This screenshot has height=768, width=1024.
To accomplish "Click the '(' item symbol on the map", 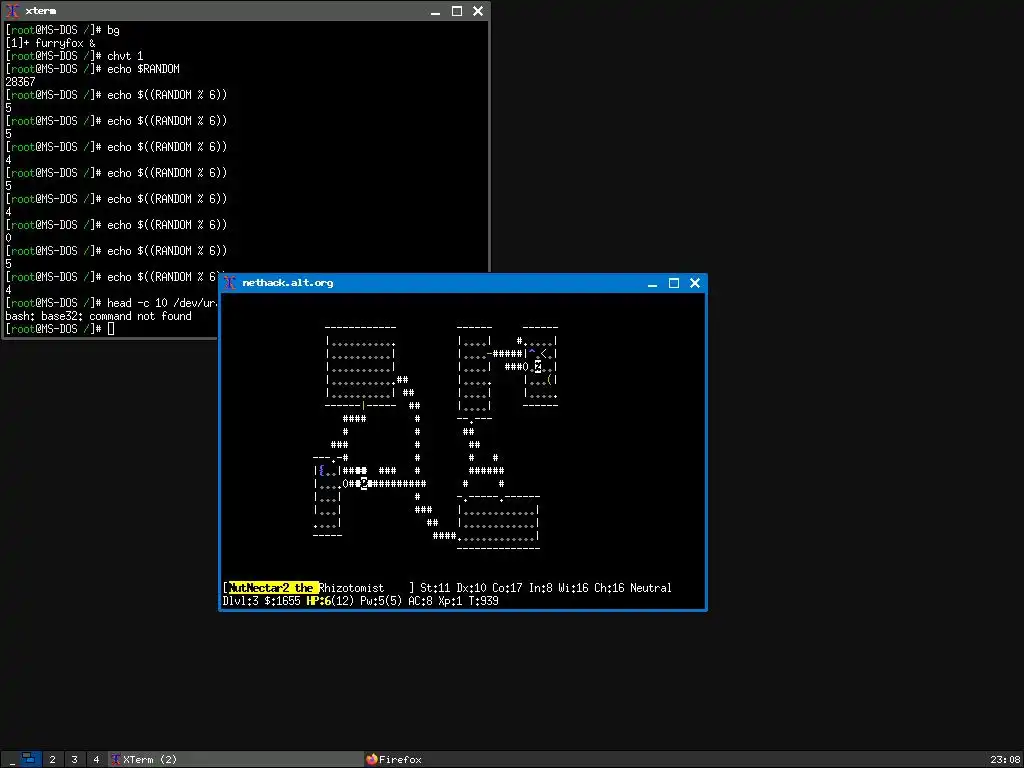I will click(x=549, y=379).
